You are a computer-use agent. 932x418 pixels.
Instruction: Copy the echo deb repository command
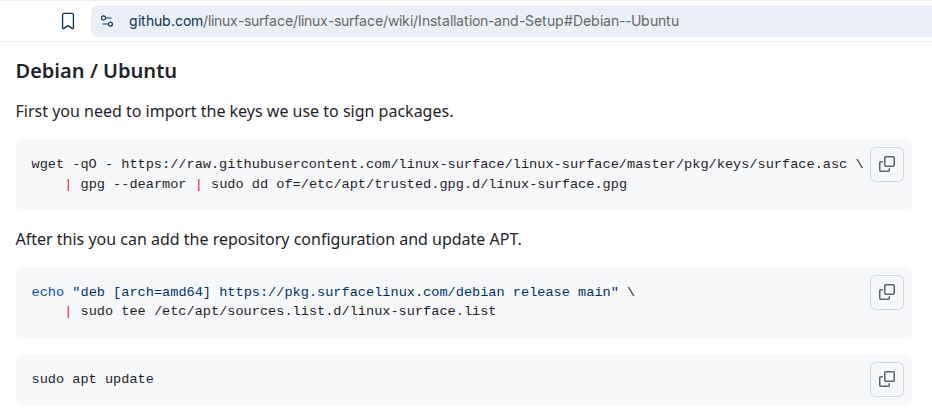tap(886, 292)
